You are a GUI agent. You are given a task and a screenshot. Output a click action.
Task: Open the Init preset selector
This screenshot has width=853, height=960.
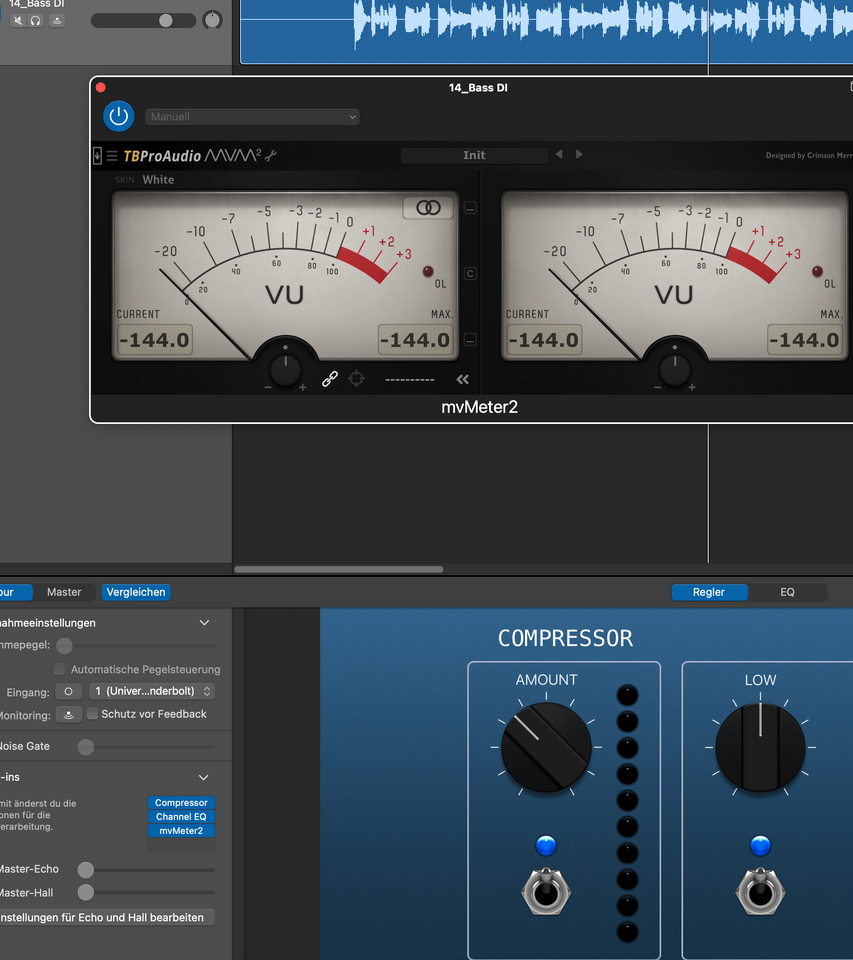[x=474, y=156]
